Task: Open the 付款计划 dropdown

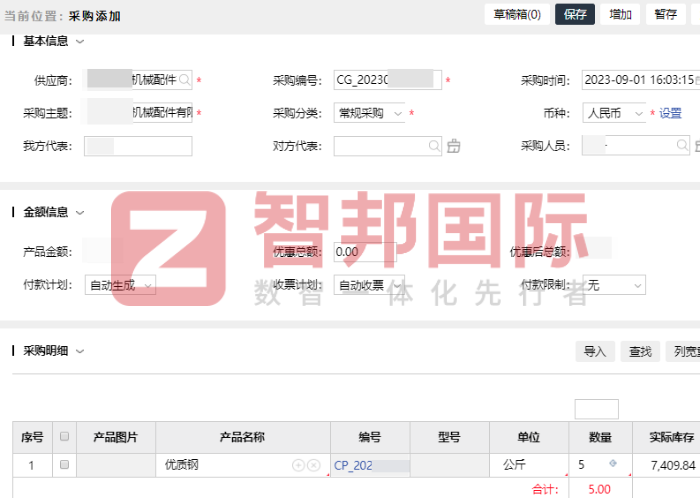Action: (x=120, y=285)
